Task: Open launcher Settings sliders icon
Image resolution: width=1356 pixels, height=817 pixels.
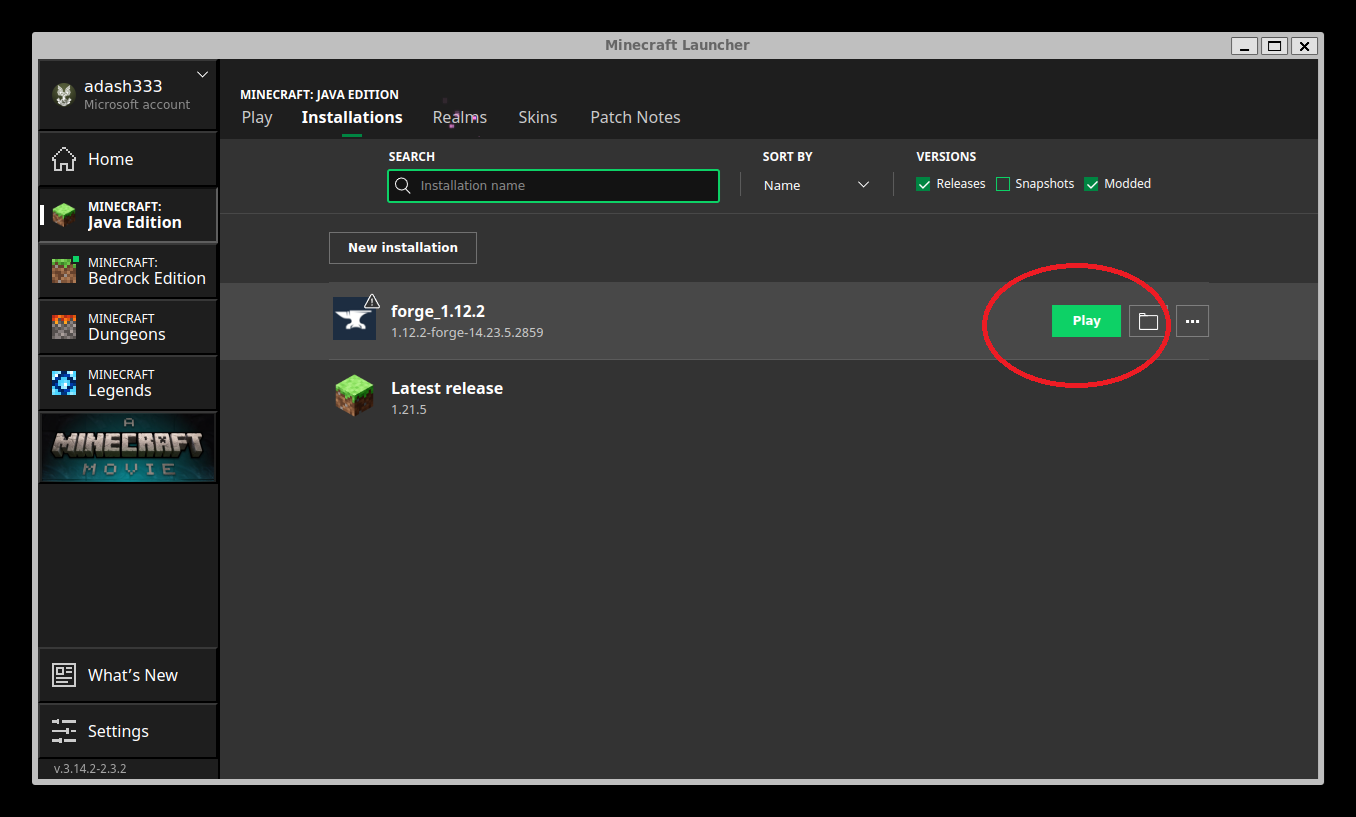Action: click(64, 731)
